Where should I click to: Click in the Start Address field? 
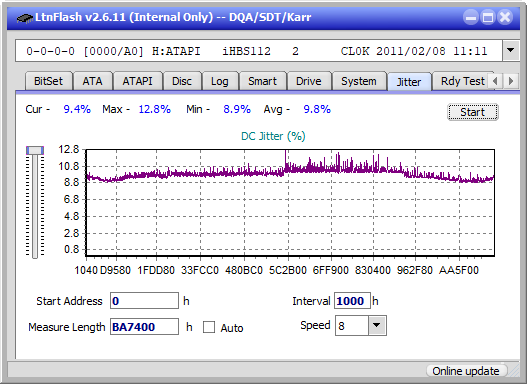pos(145,301)
